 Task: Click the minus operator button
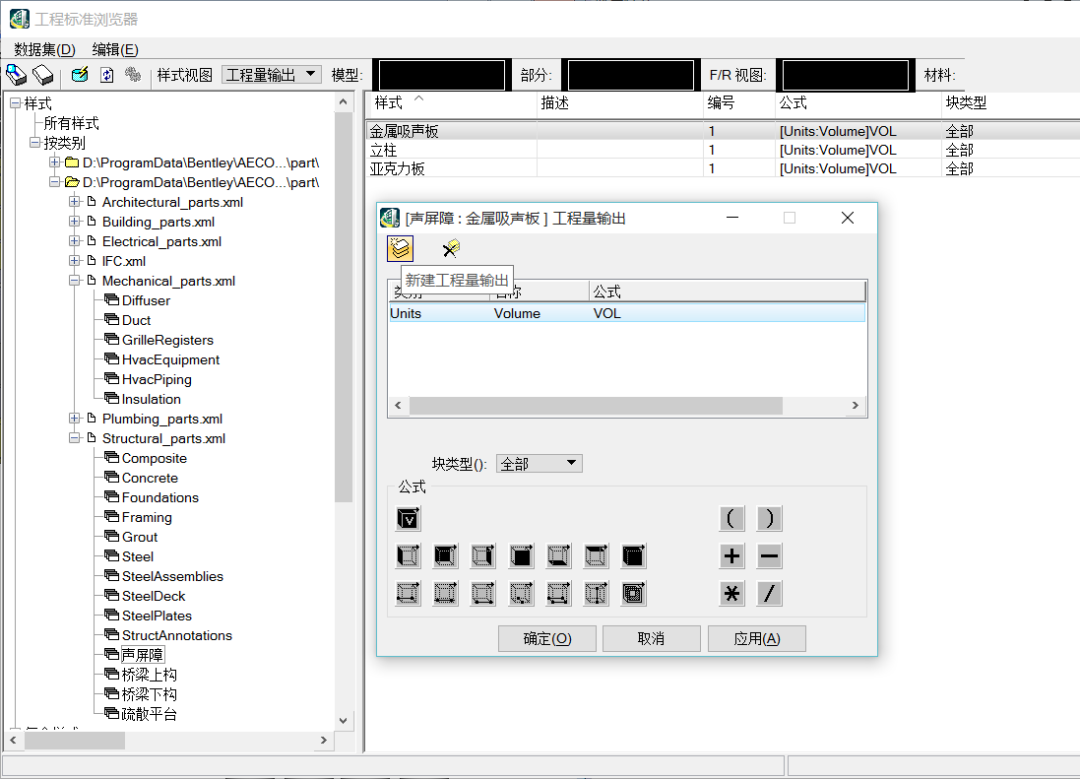[x=769, y=556]
